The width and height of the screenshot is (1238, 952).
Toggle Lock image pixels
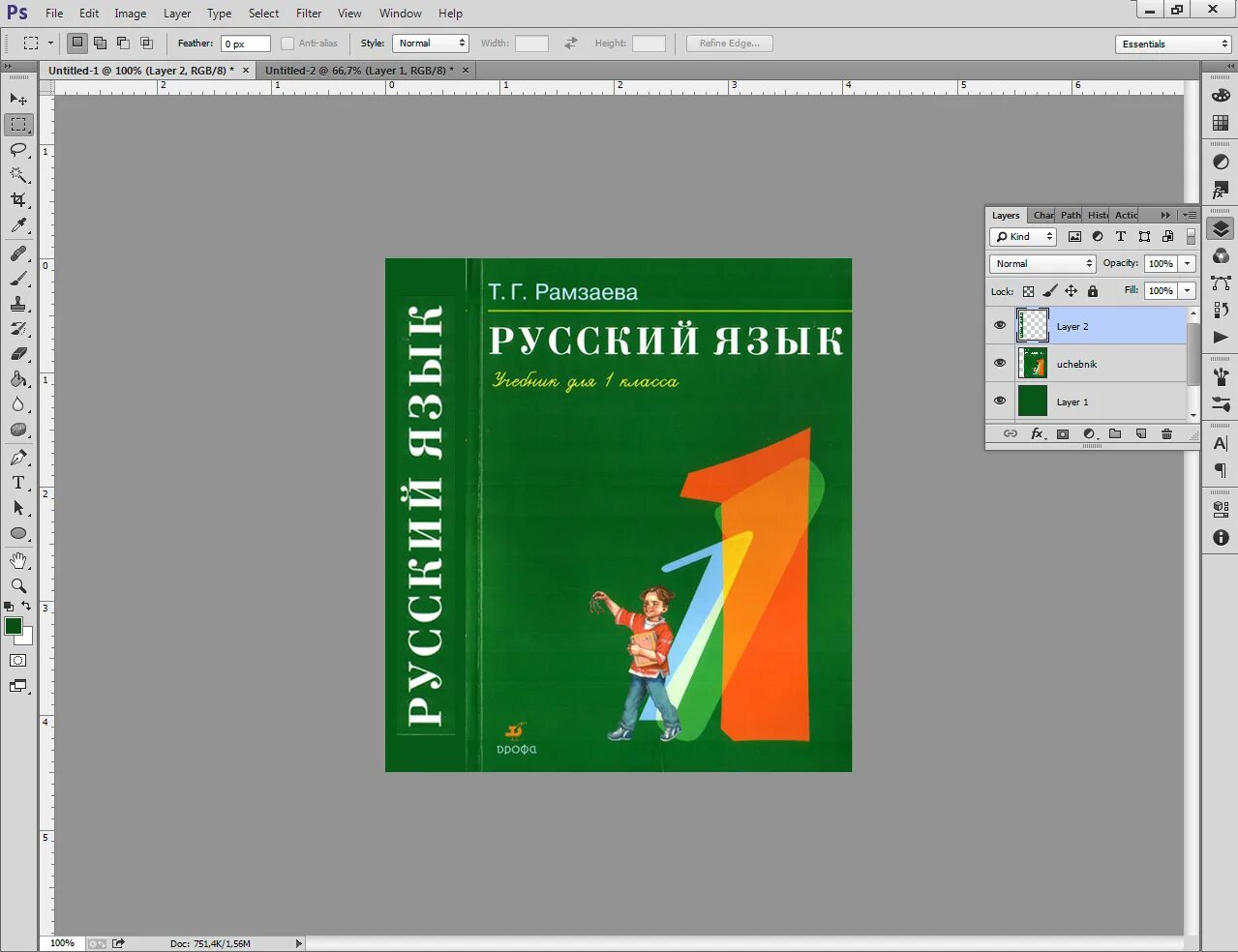(1050, 291)
